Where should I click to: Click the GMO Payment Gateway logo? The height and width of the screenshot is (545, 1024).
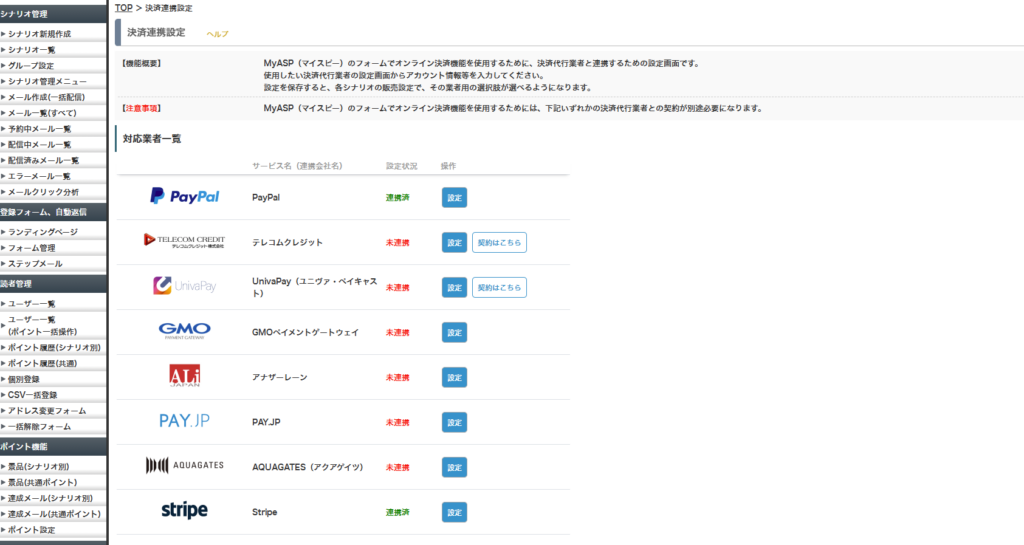[184, 332]
